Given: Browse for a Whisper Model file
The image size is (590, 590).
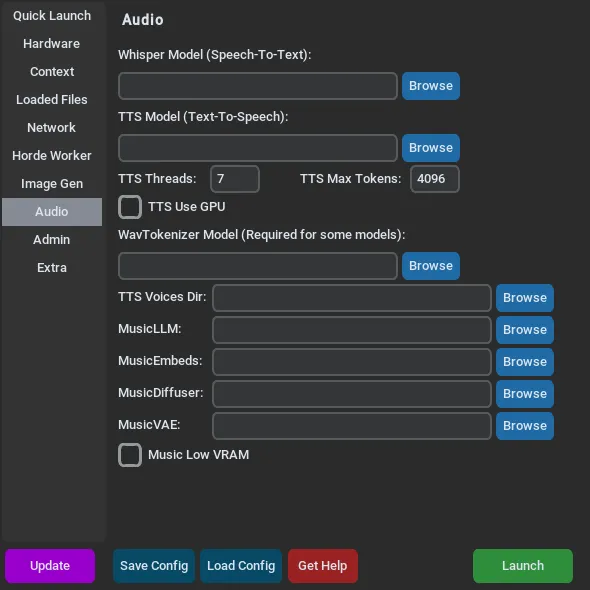Looking at the screenshot, I should coord(431,86).
